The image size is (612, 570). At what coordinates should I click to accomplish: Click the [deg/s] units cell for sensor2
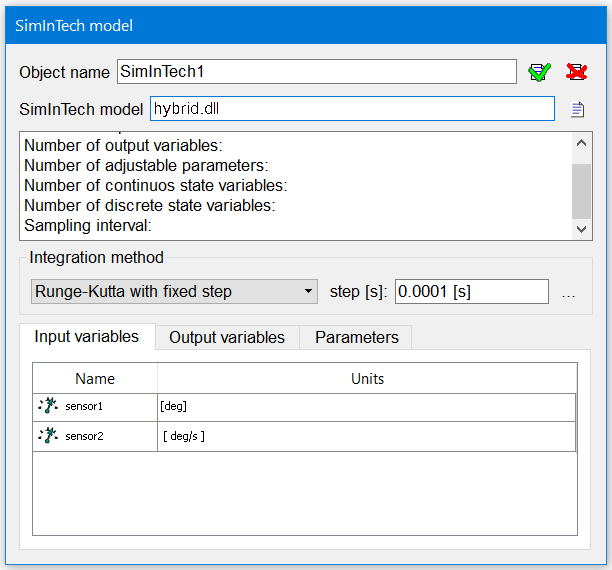[x=366, y=436]
